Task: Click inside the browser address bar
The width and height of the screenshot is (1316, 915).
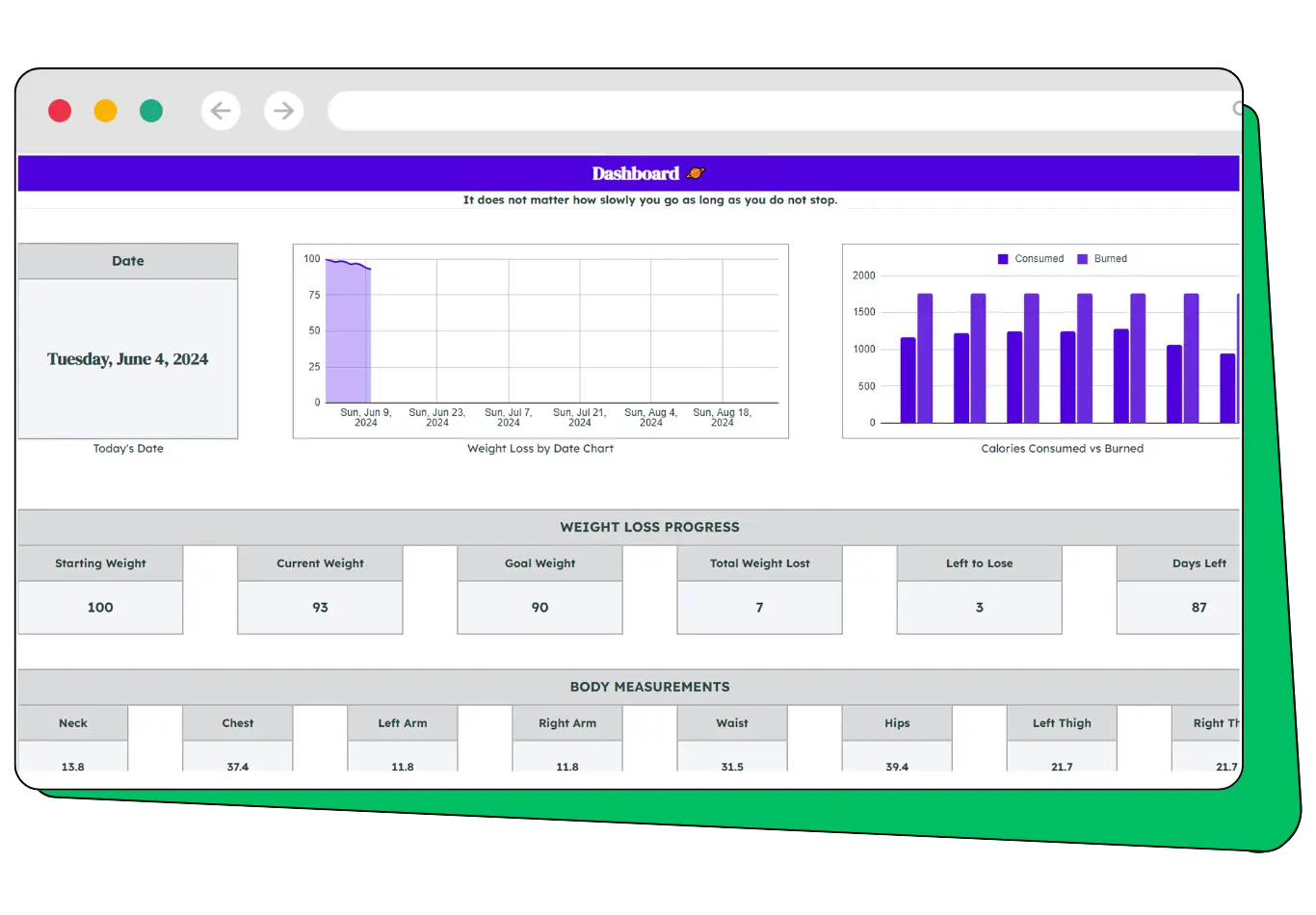Action: coord(771,111)
